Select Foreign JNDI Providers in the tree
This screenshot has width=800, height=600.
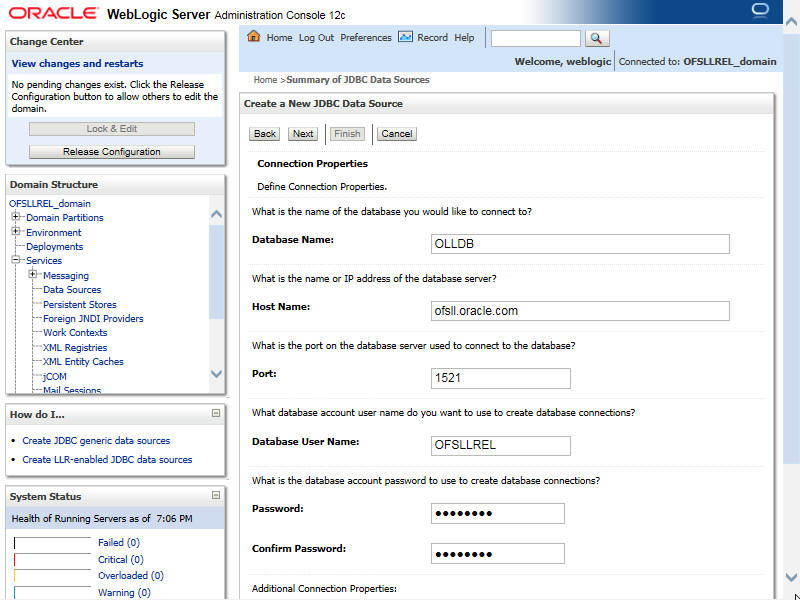coord(93,318)
